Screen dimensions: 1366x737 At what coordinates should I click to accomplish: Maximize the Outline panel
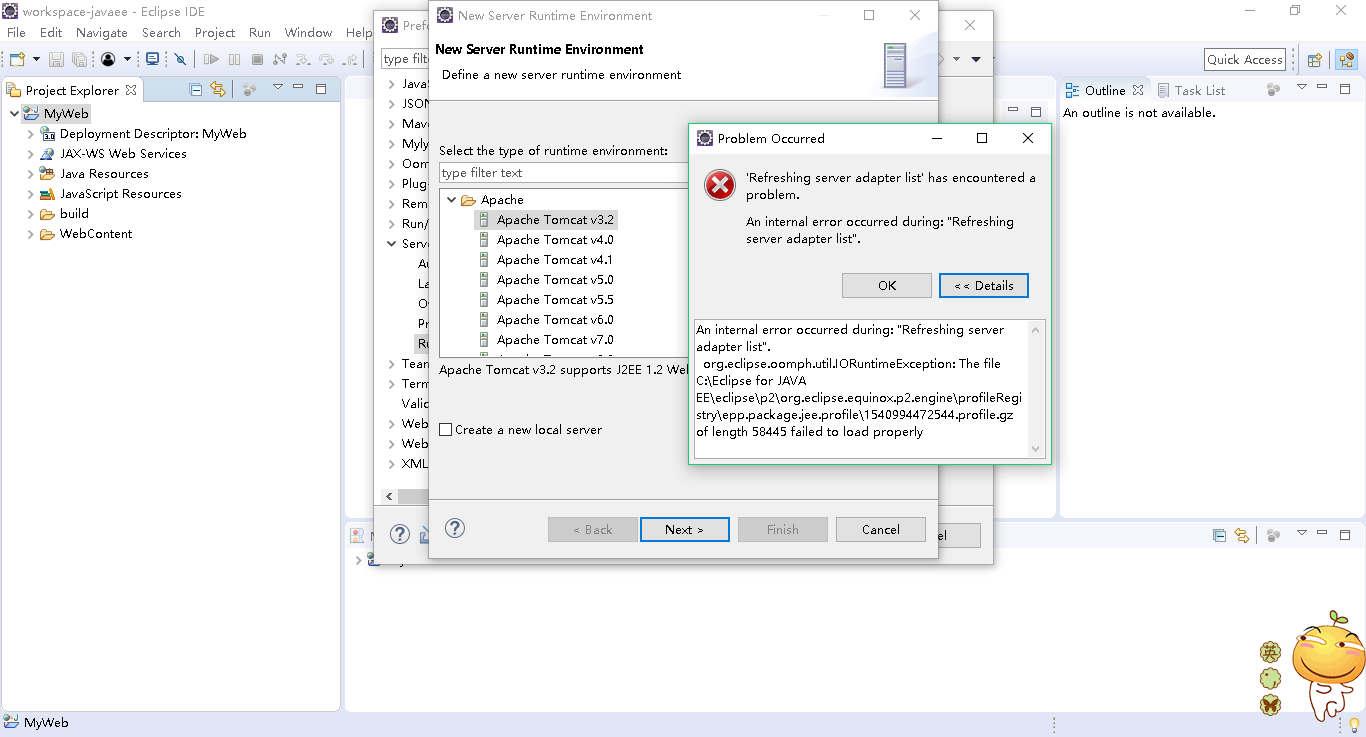click(x=1345, y=88)
